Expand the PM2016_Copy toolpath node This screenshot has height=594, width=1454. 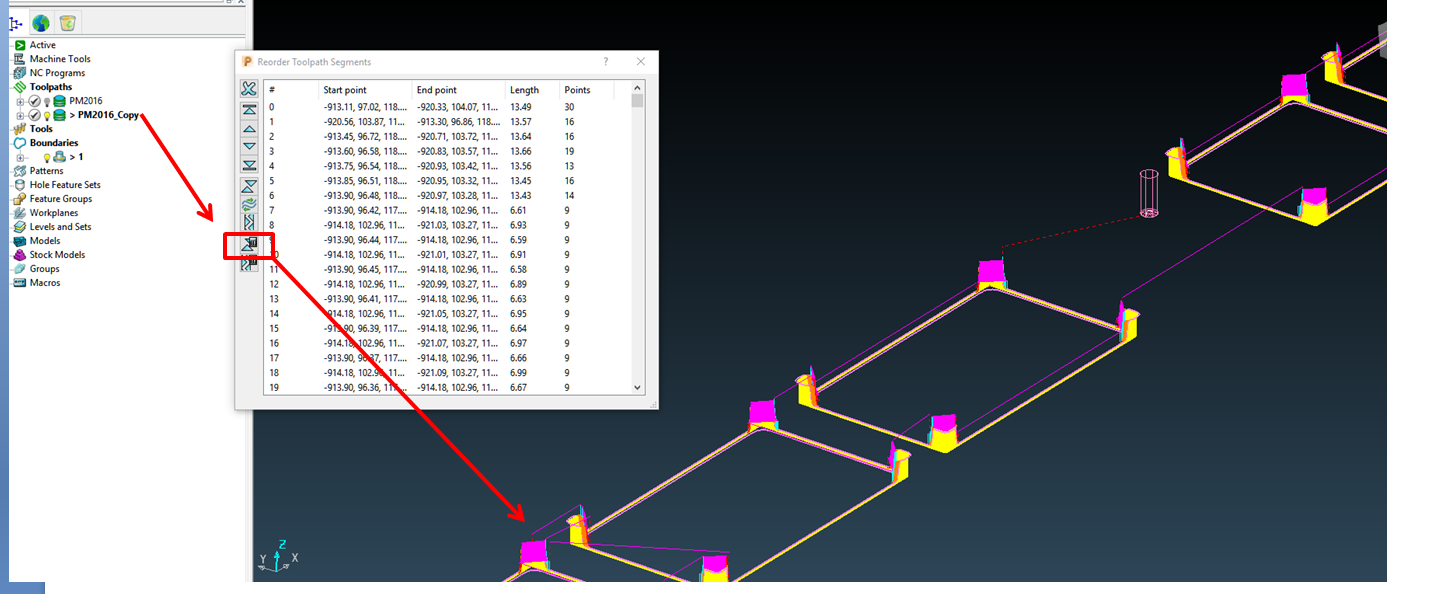[20, 115]
